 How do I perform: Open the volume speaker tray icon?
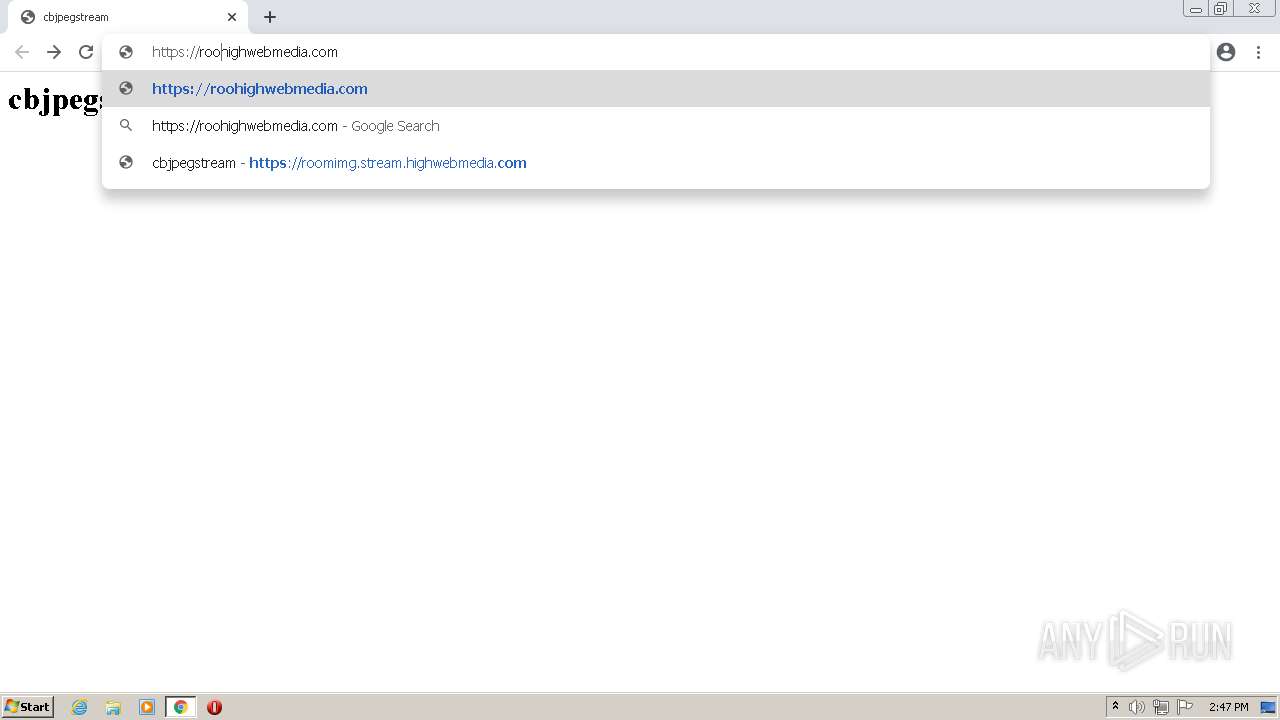(x=1137, y=707)
